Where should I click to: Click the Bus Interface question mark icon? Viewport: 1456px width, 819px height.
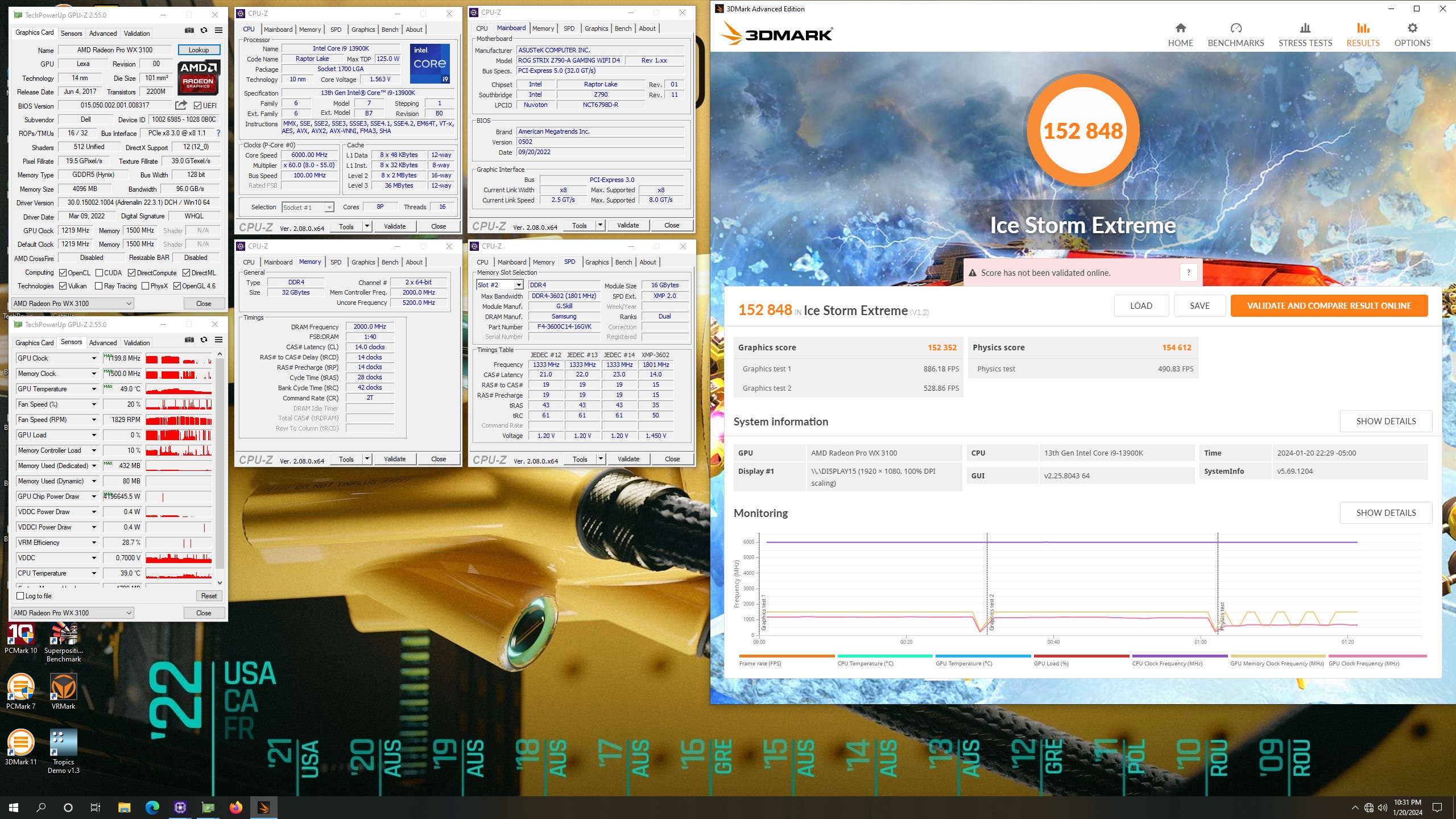tap(218, 133)
